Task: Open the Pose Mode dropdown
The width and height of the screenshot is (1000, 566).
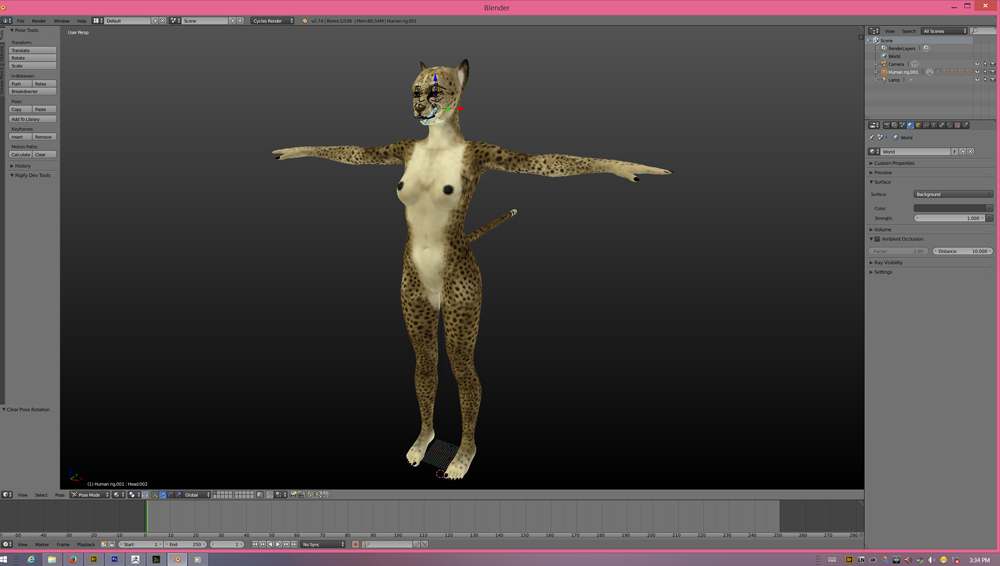Action: pyautogui.click(x=89, y=494)
